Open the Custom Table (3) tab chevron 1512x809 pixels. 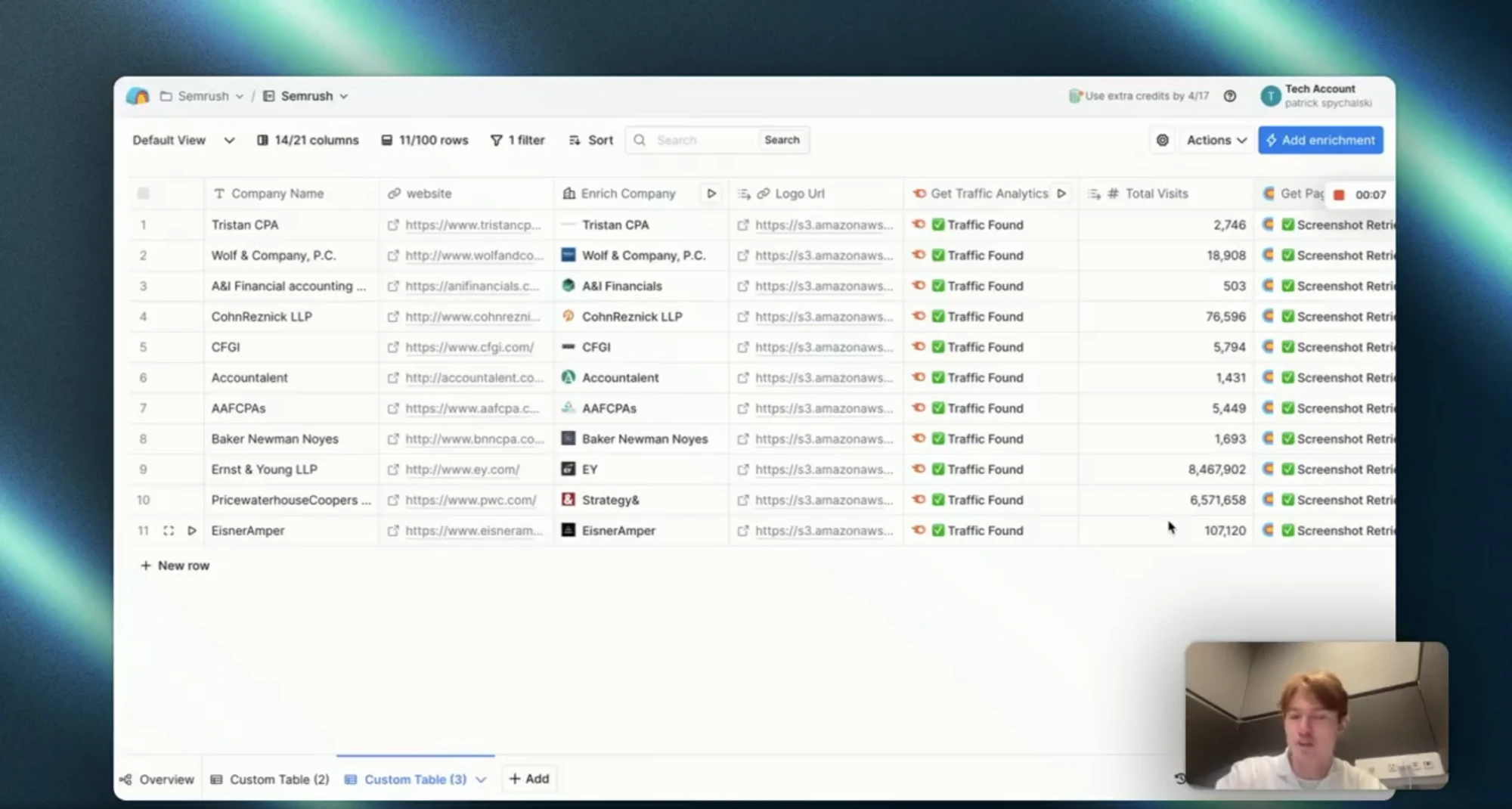[481, 780]
